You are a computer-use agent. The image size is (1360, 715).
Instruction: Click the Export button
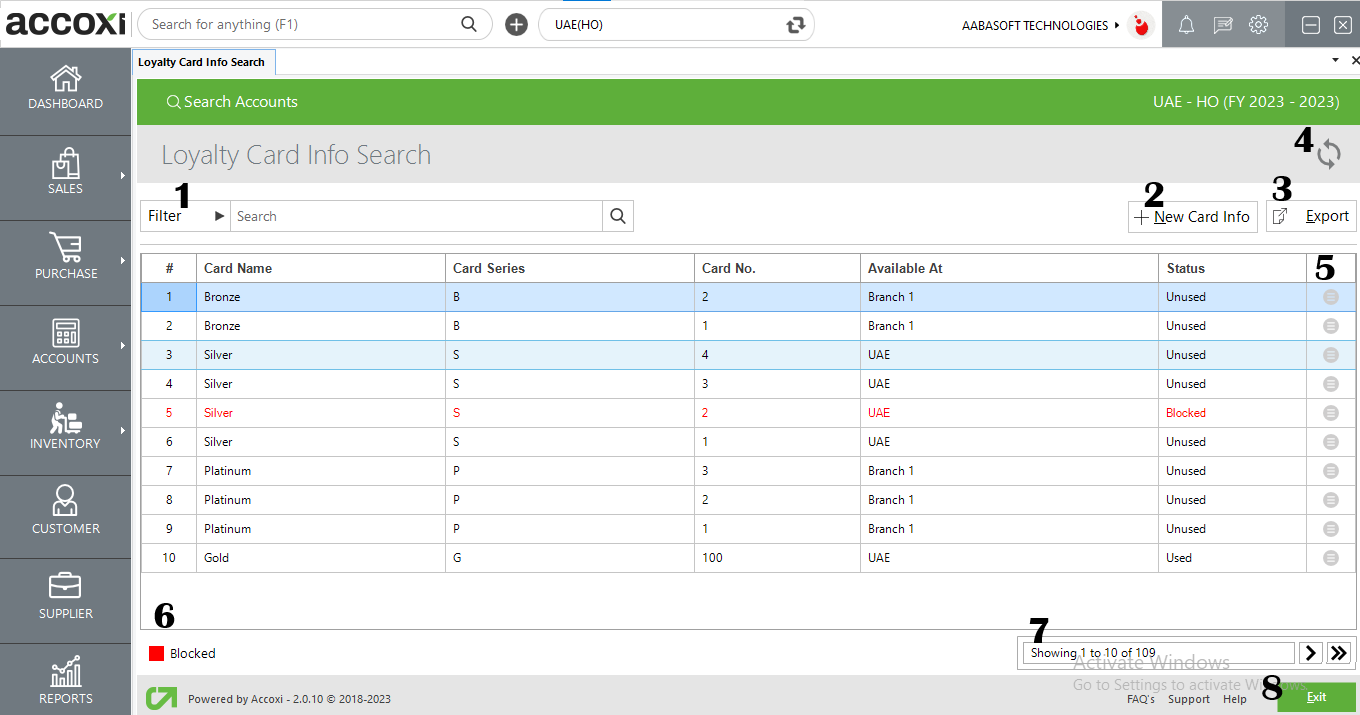point(1312,216)
